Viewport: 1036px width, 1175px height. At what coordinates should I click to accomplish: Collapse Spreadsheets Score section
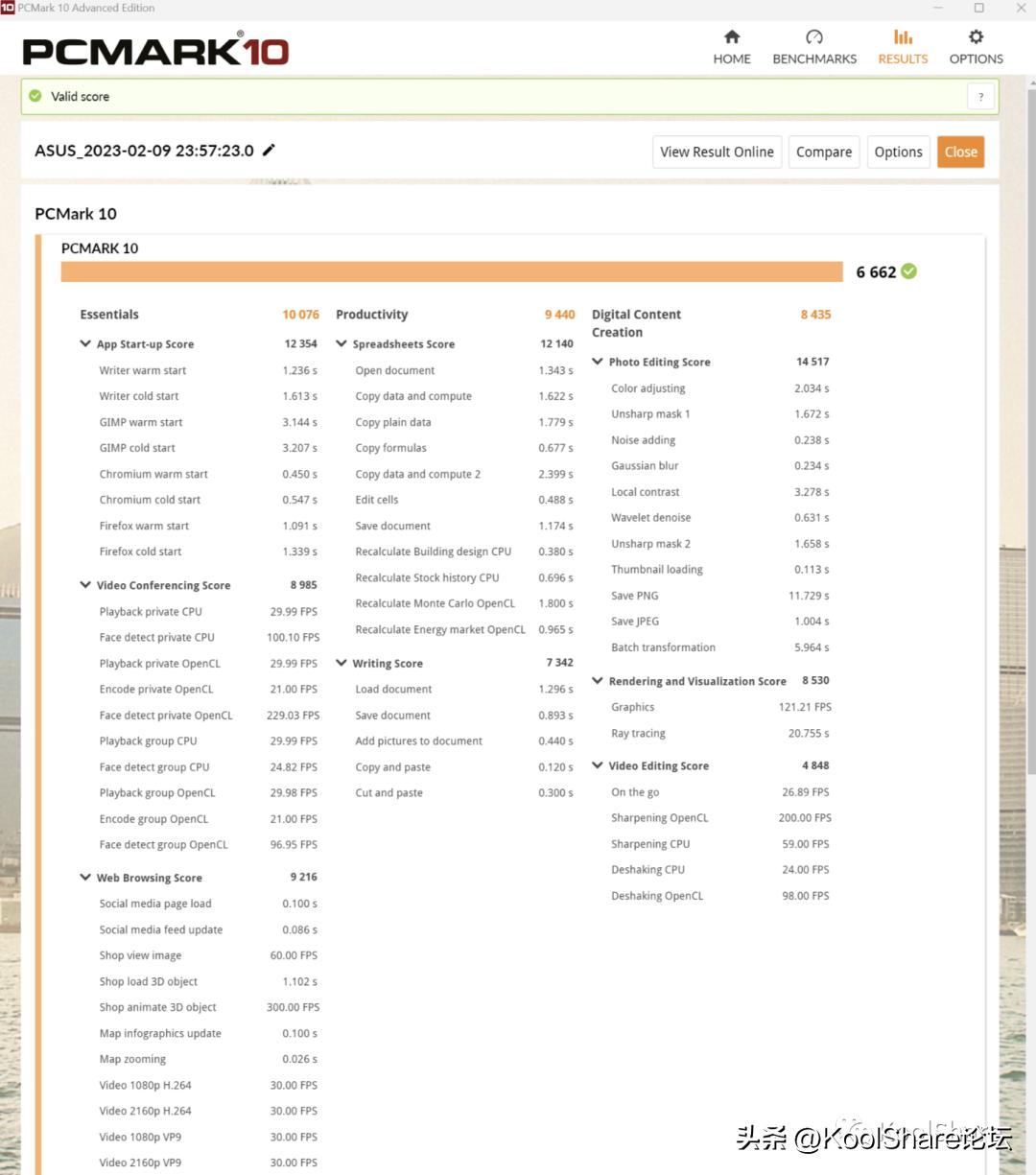click(341, 343)
